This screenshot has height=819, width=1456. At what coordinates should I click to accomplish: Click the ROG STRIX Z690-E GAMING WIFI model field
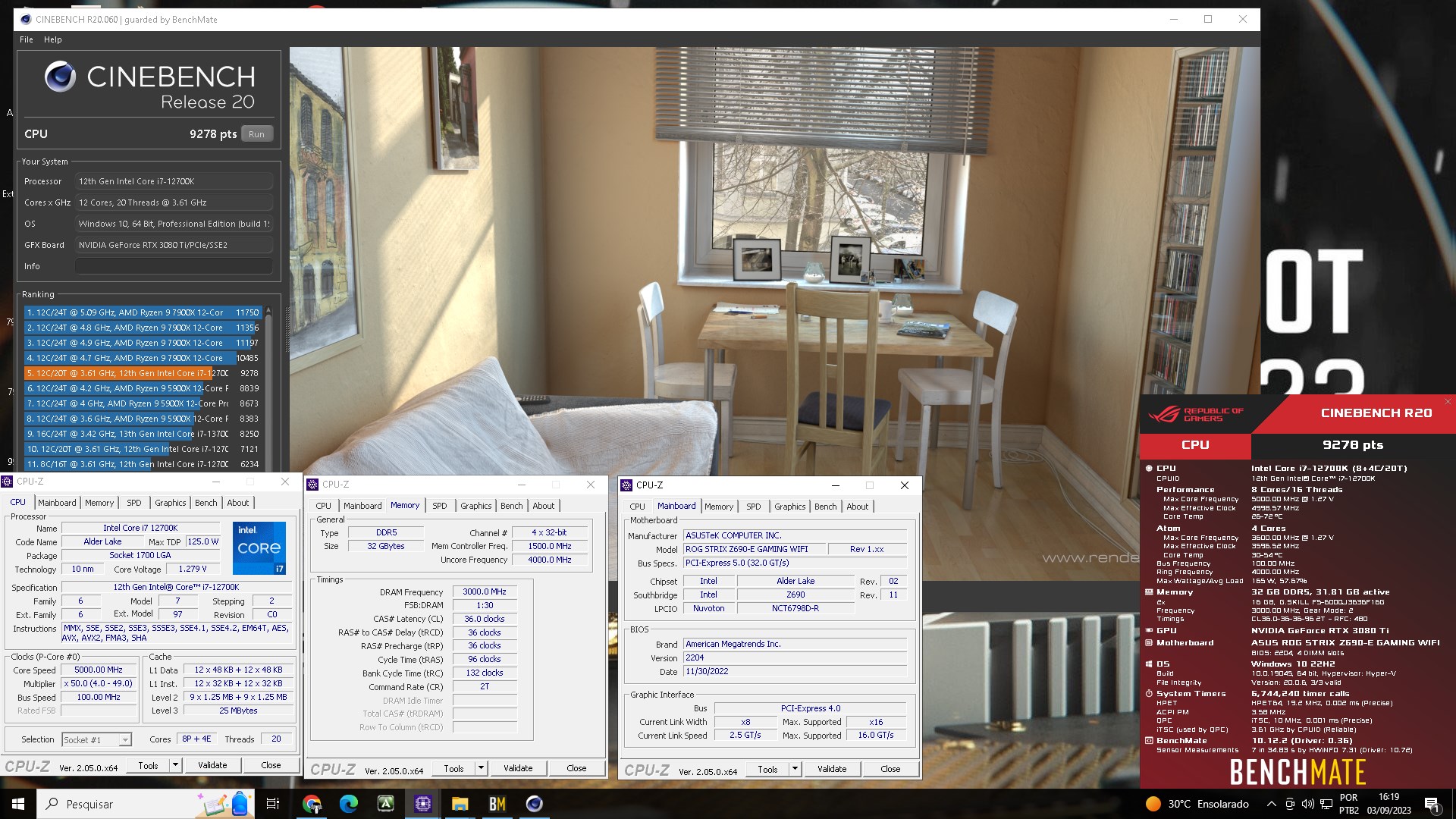754,549
